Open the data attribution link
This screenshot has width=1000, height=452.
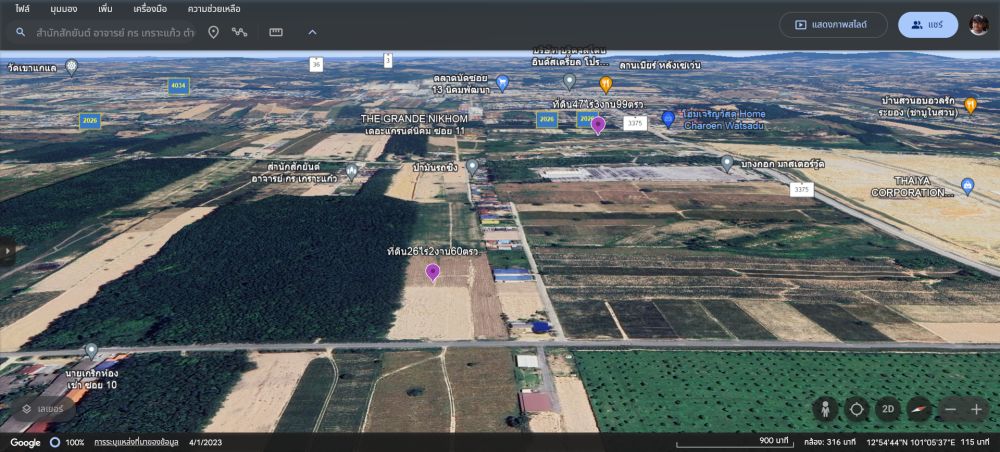click(136, 442)
